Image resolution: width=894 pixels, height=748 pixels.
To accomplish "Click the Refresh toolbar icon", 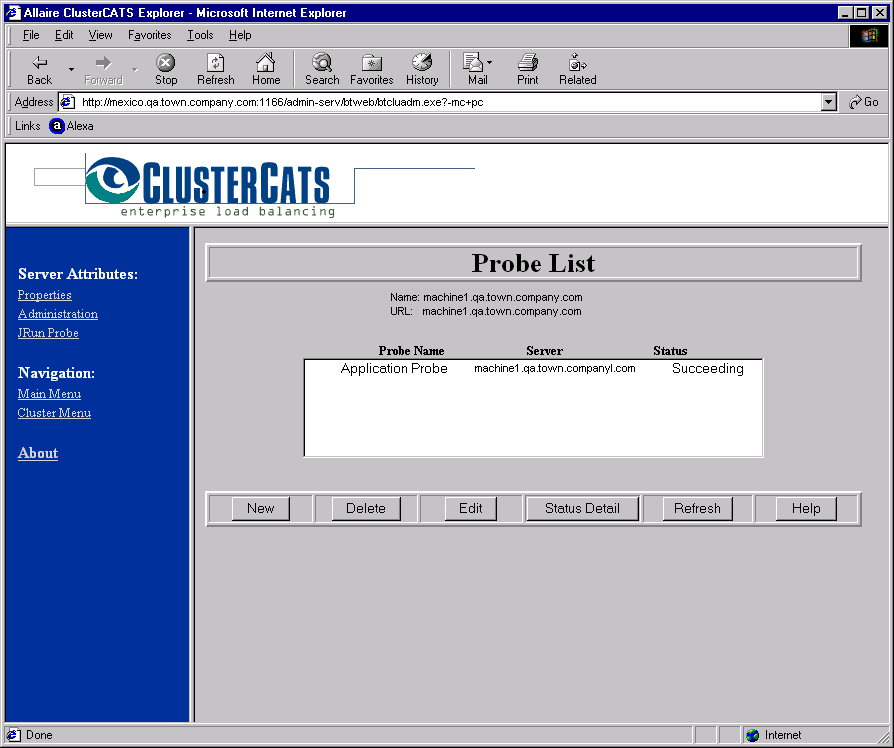I will click(216, 70).
